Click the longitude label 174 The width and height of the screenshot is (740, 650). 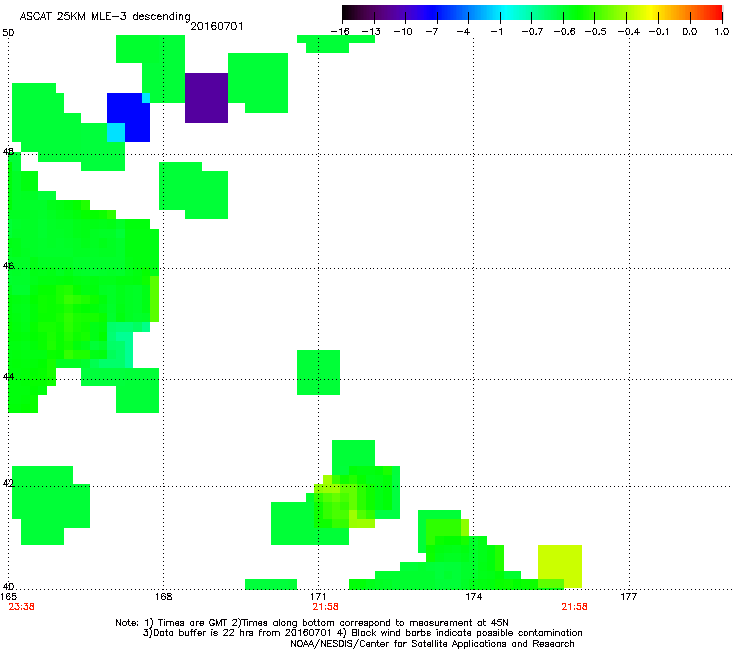[x=473, y=597]
